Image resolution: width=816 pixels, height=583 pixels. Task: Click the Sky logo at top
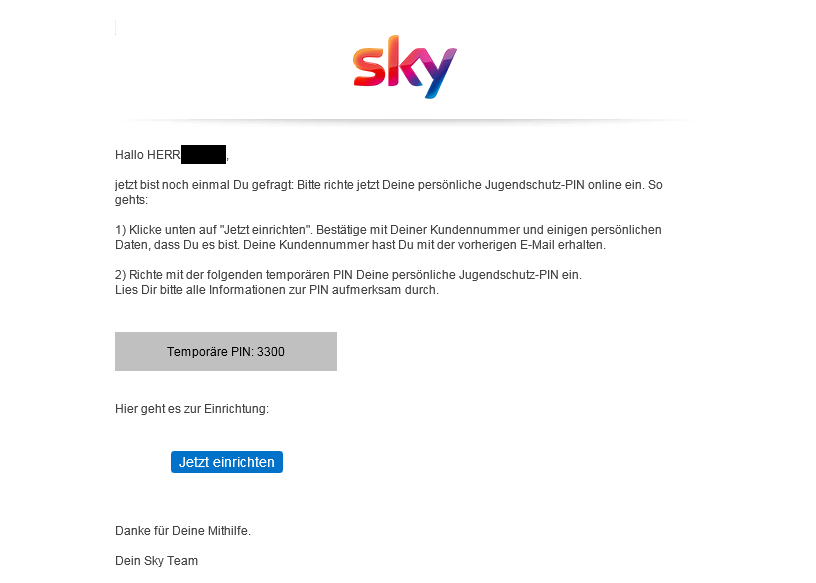click(405, 67)
